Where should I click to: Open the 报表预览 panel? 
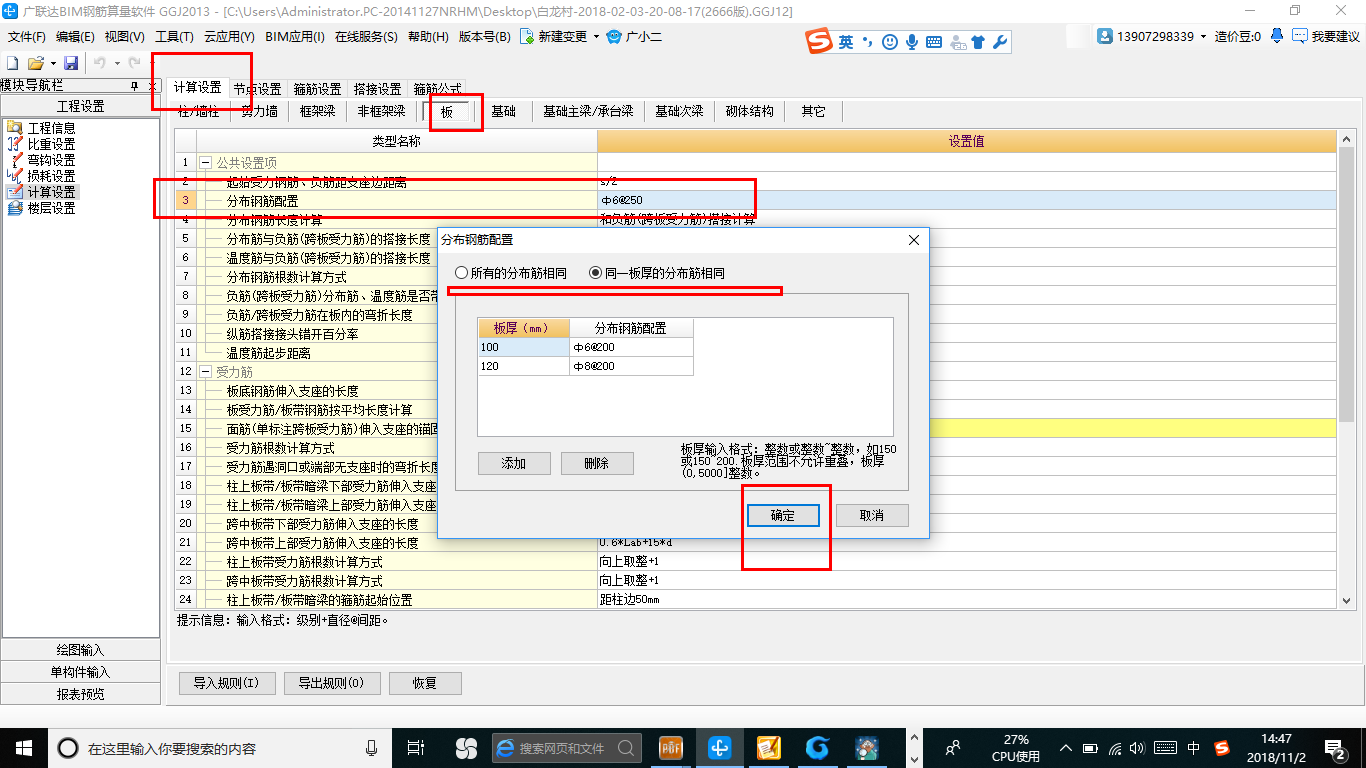pos(81,694)
